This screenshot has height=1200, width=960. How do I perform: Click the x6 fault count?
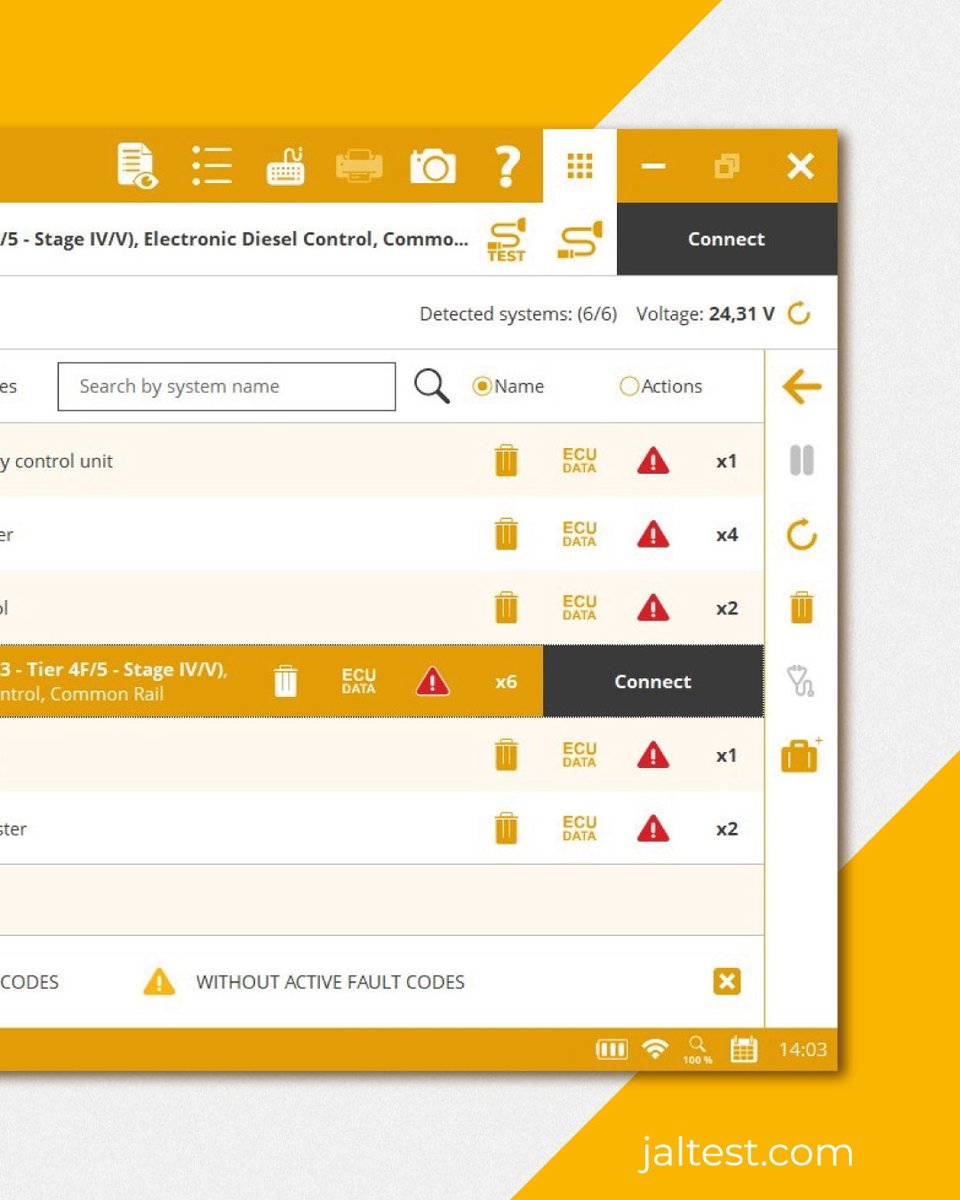506,682
